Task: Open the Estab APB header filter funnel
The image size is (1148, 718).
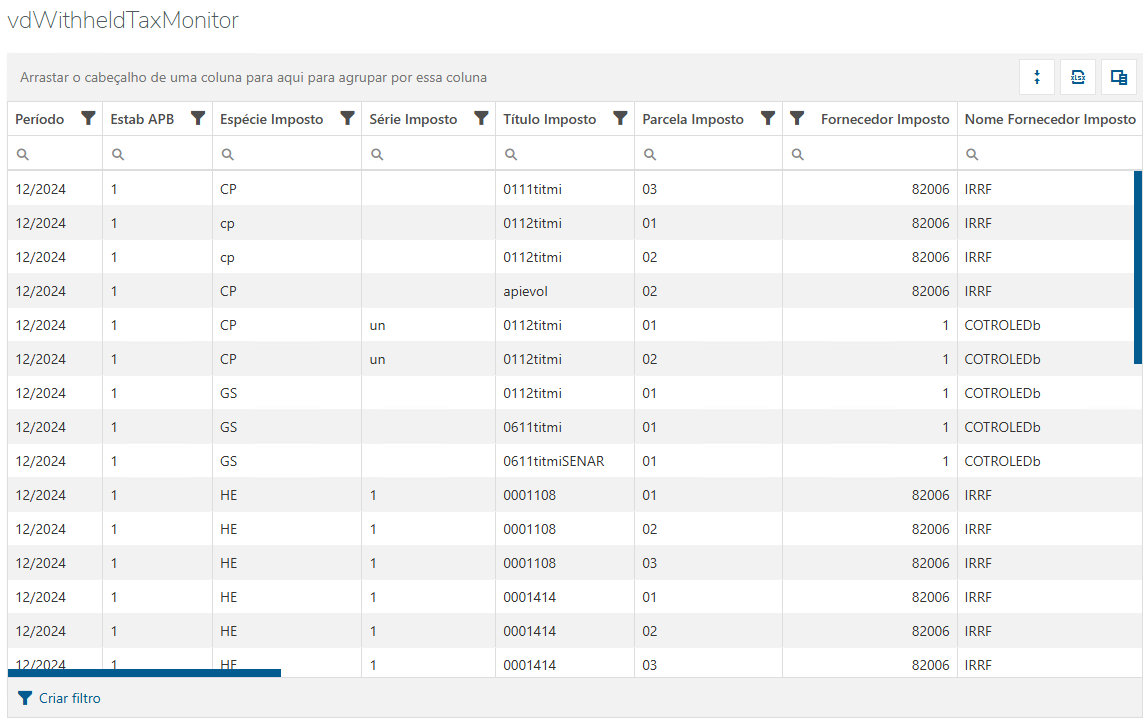Action: 198,118
